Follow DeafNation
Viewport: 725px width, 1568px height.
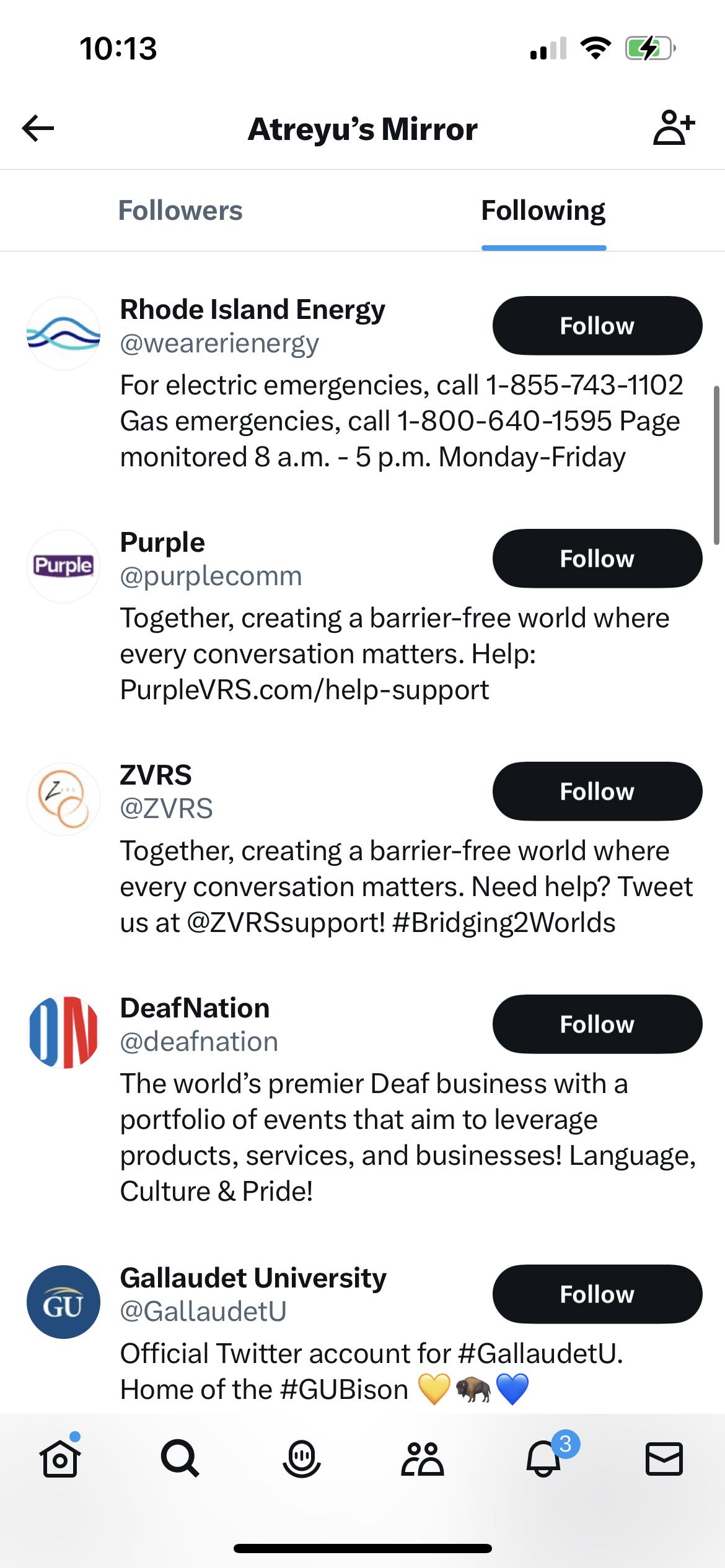point(597,1024)
